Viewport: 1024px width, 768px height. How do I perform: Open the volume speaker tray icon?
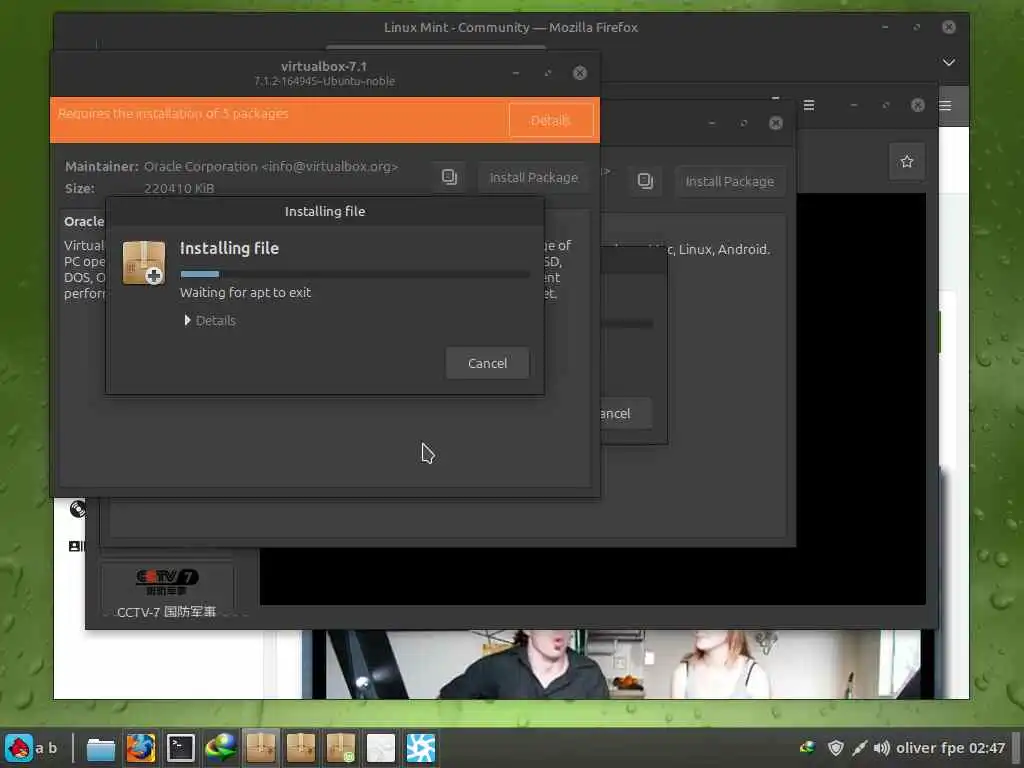tap(882, 748)
